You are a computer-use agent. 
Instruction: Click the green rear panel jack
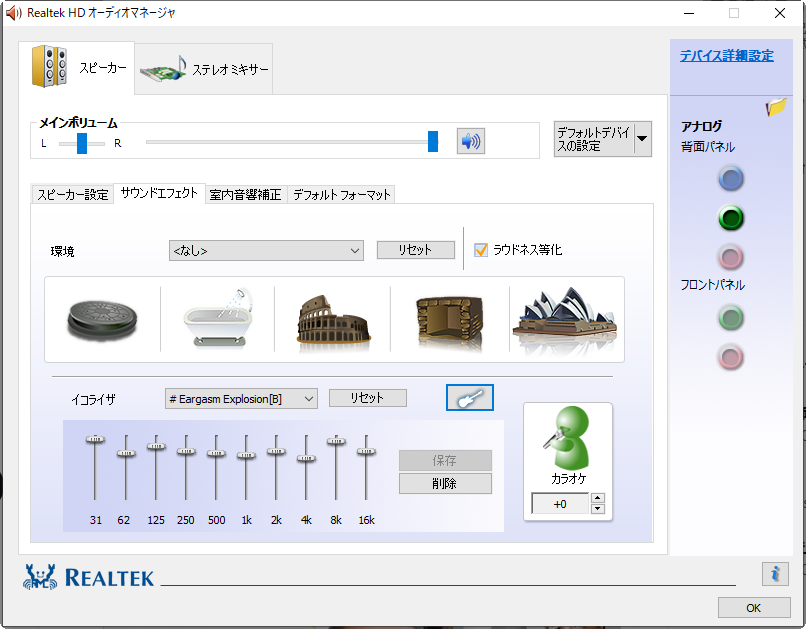730,218
